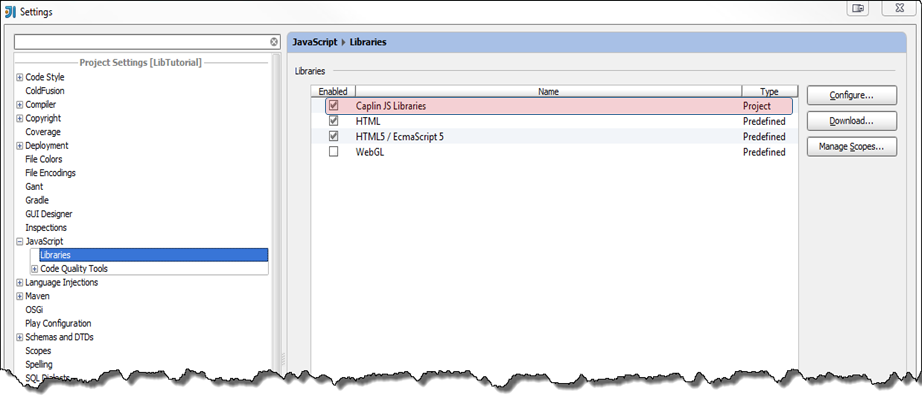Expand the Code Style node
The width and height of the screenshot is (922, 398).
pos(20,77)
